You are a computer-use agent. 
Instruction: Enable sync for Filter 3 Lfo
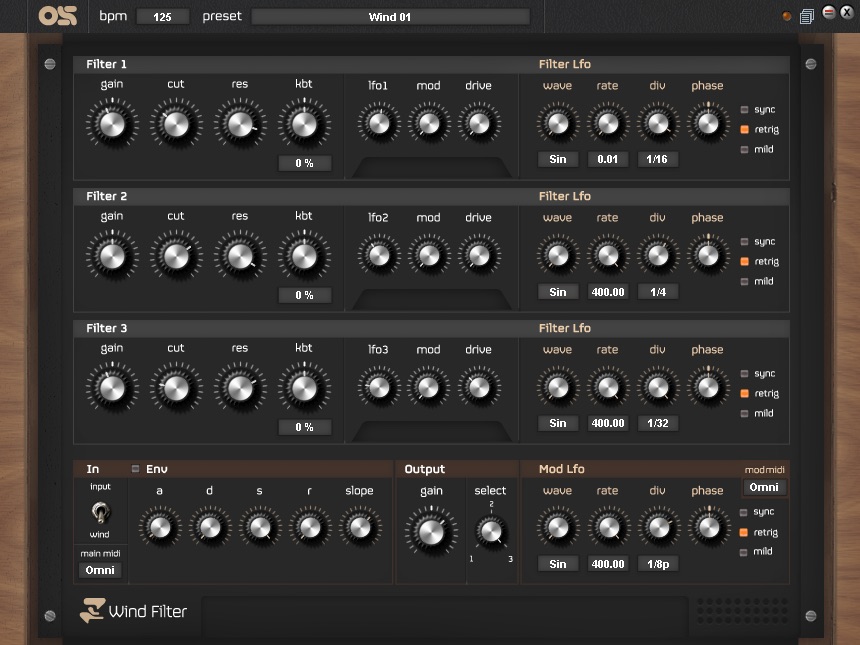(x=744, y=374)
